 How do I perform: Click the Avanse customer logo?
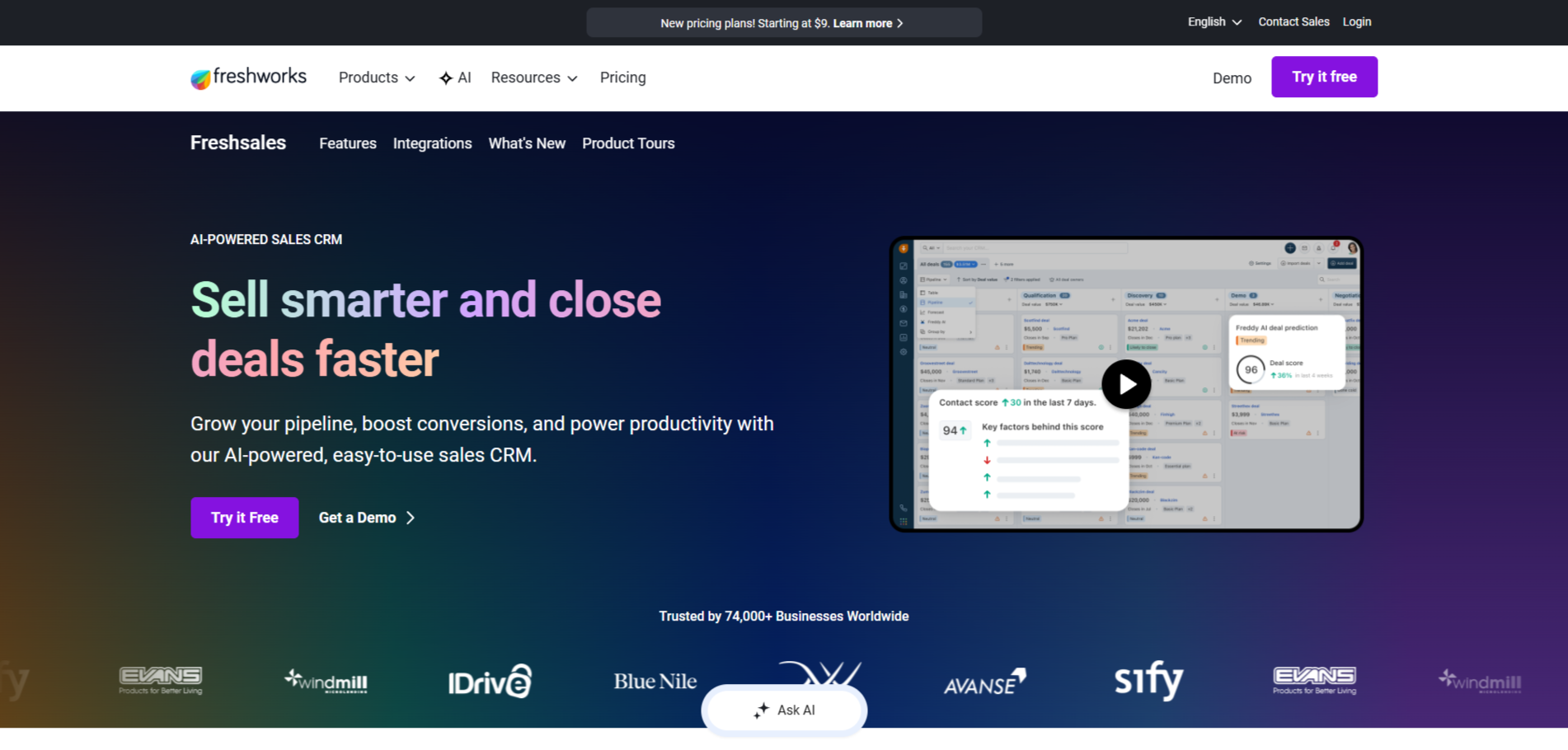(x=984, y=682)
